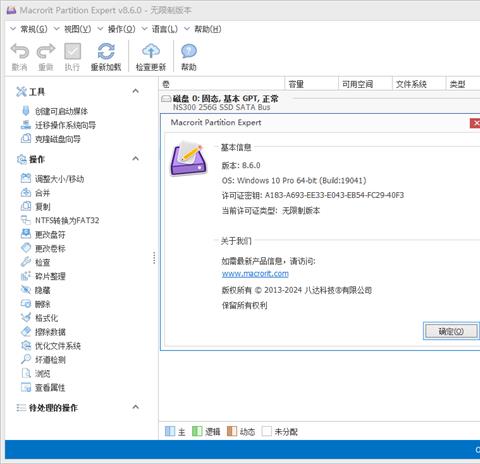Collapse the Pending operations (待处理的操作) chevron
Image resolution: width=480 pixels, height=464 pixels.
[135, 407]
